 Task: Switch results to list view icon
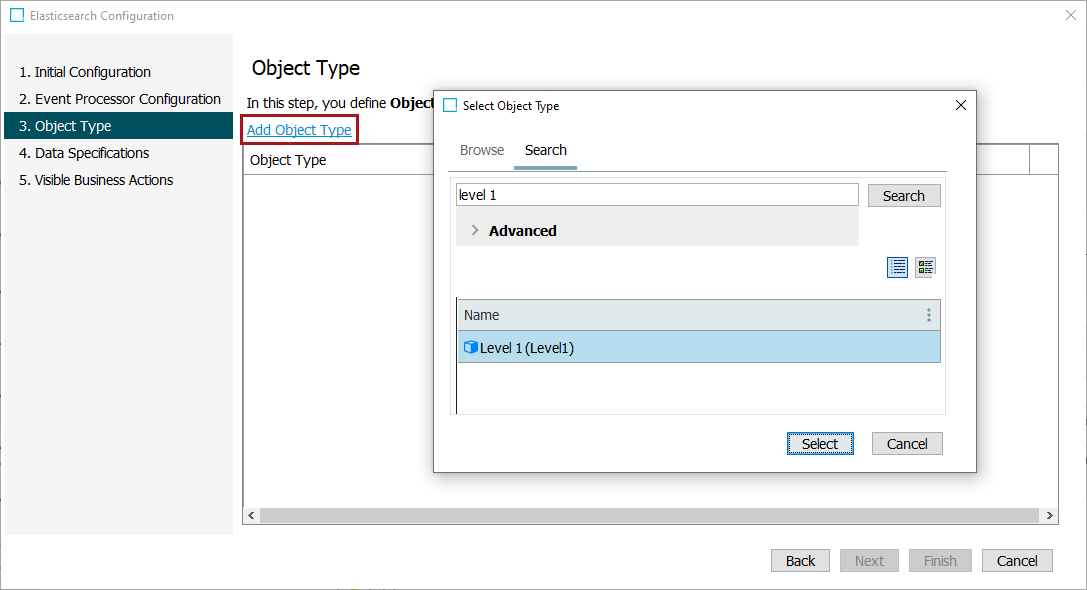tap(897, 267)
